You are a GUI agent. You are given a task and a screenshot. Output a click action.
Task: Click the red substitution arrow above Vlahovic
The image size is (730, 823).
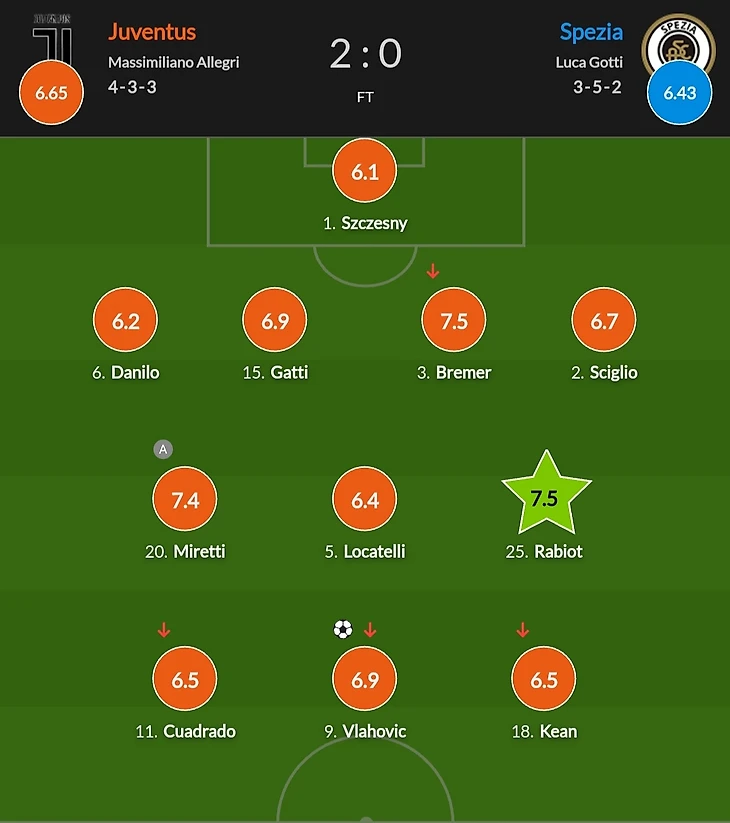point(370,630)
